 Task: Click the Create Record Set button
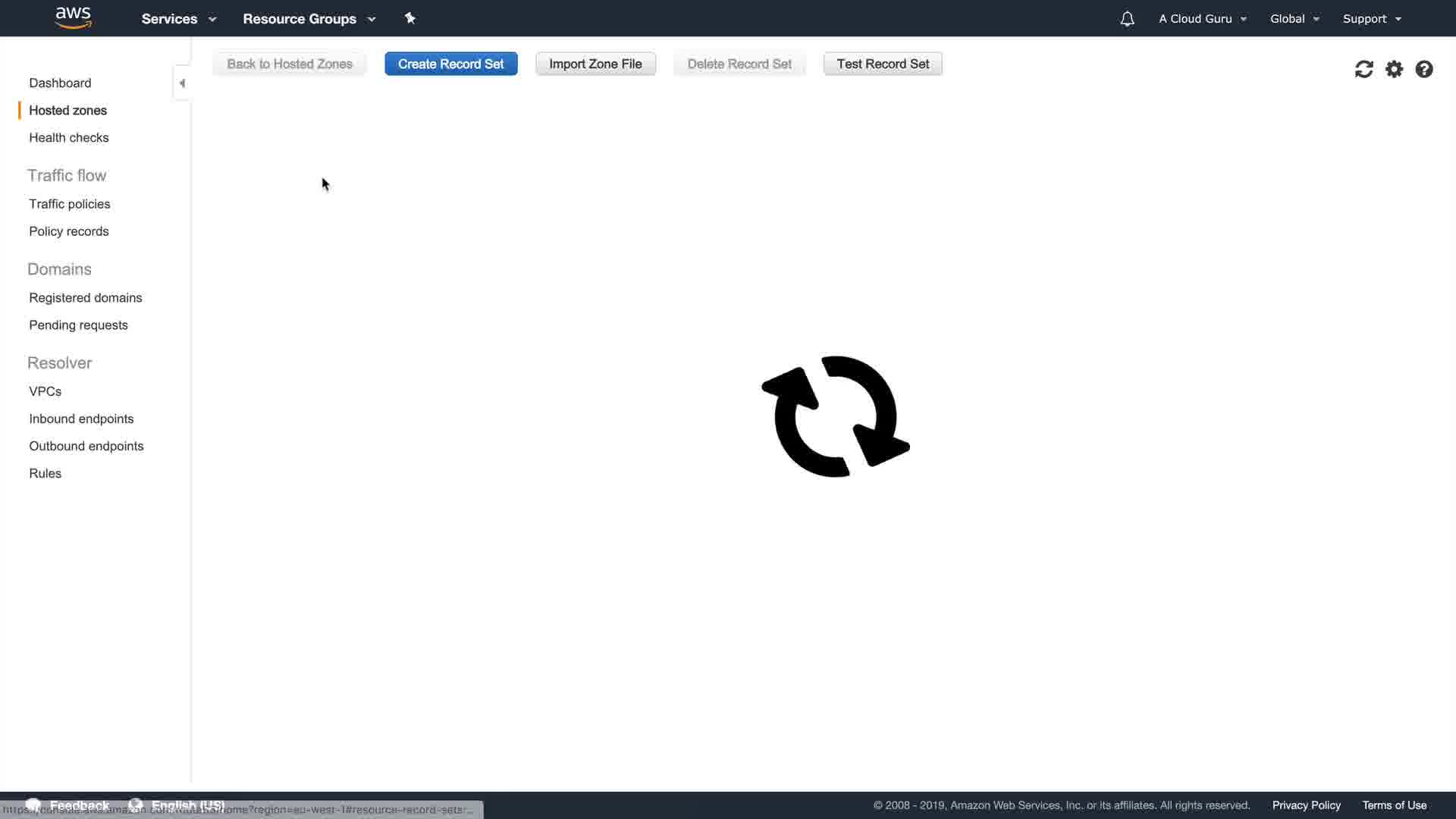(450, 64)
